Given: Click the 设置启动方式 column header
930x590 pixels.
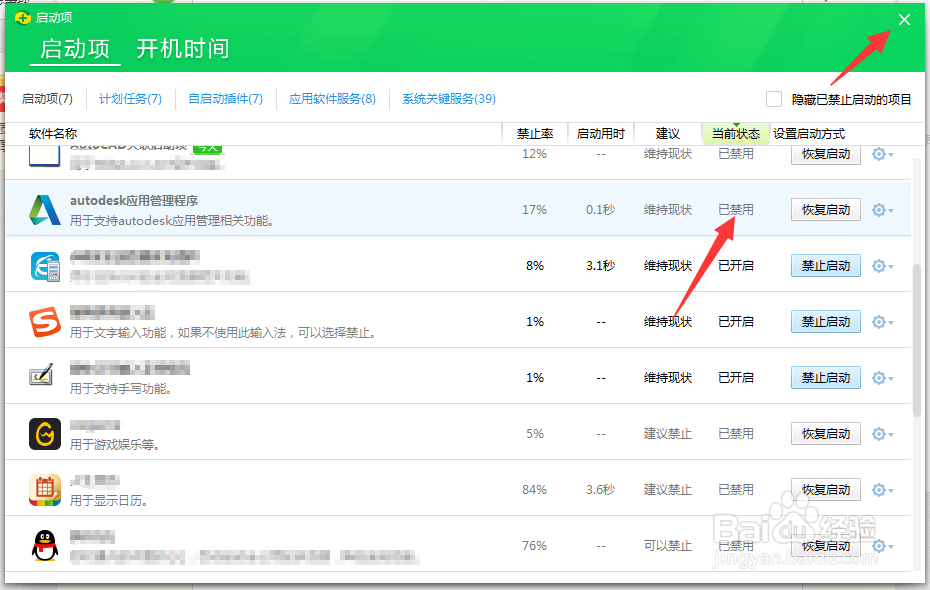Looking at the screenshot, I should tap(809, 133).
